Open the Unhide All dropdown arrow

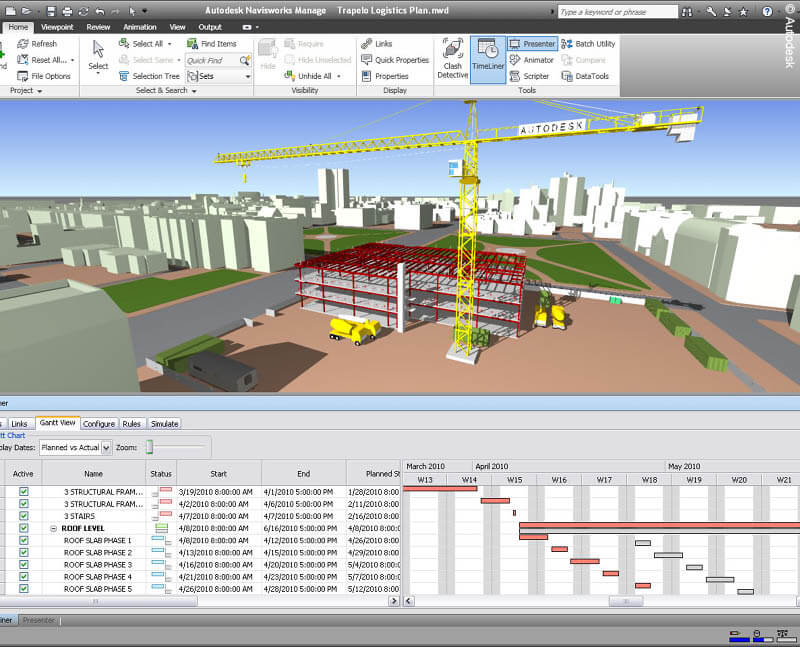(x=338, y=77)
